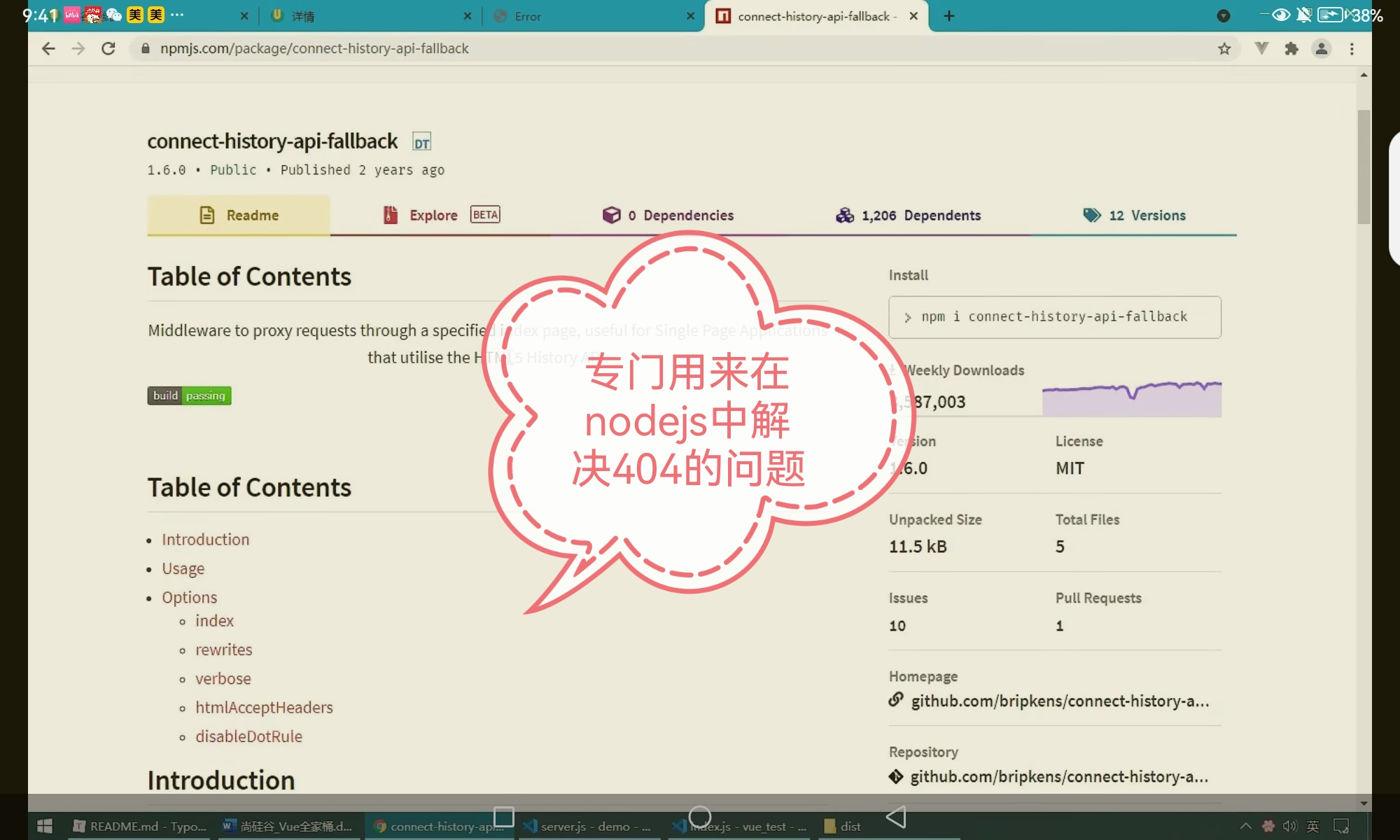Open the Chrome extensions puzzle icon
1400x840 pixels.
(x=1291, y=48)
